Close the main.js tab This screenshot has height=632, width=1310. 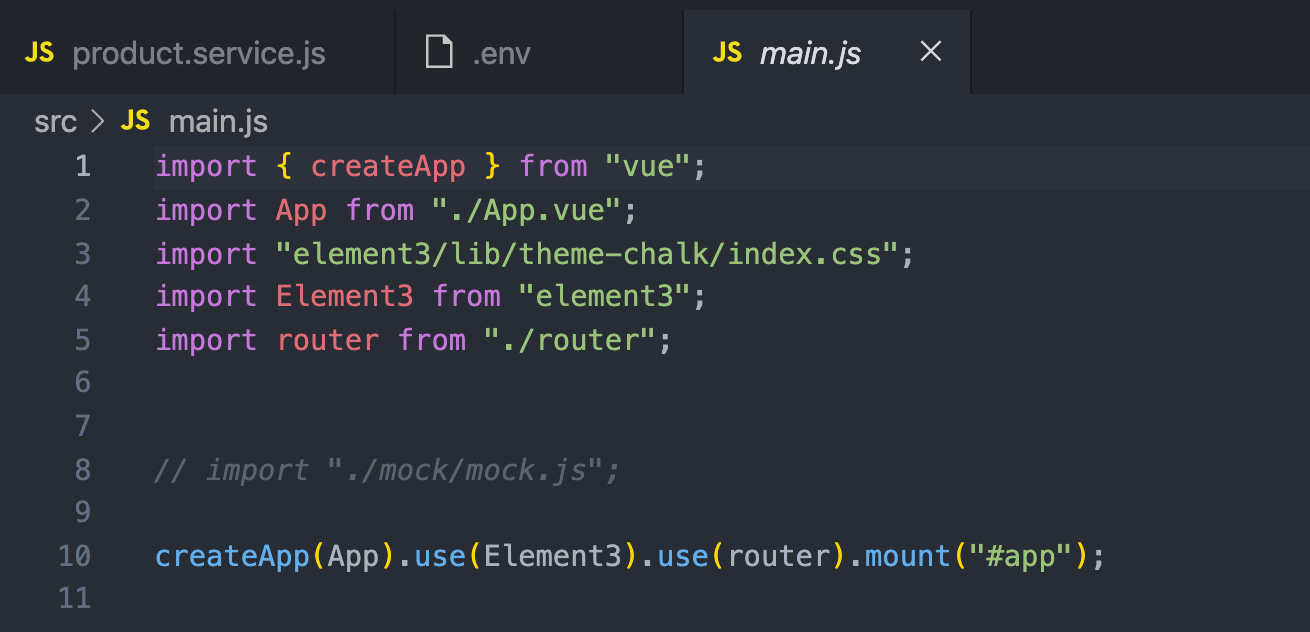point(930,52)
